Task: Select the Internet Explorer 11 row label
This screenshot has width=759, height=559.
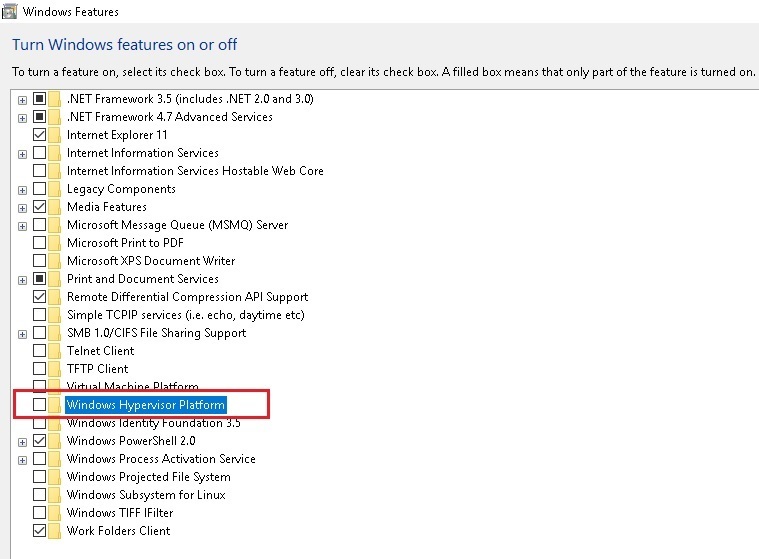Action: coord(117,135)
